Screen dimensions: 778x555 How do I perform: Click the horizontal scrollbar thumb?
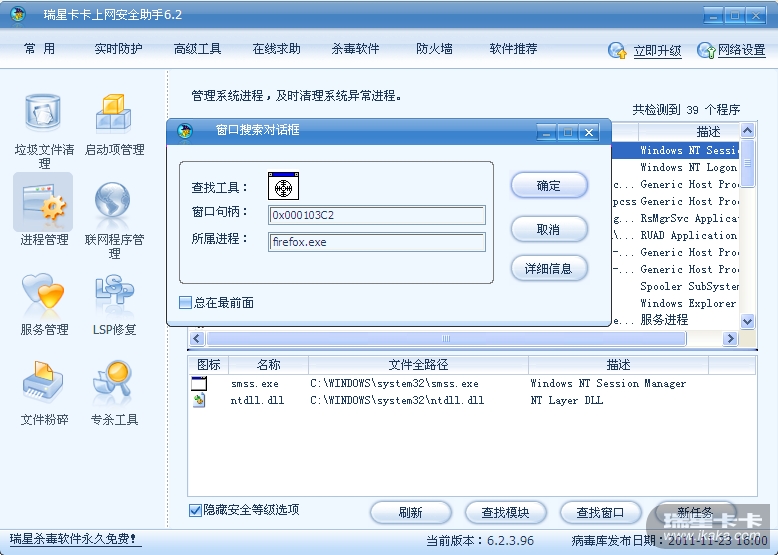tap(446, 338)
